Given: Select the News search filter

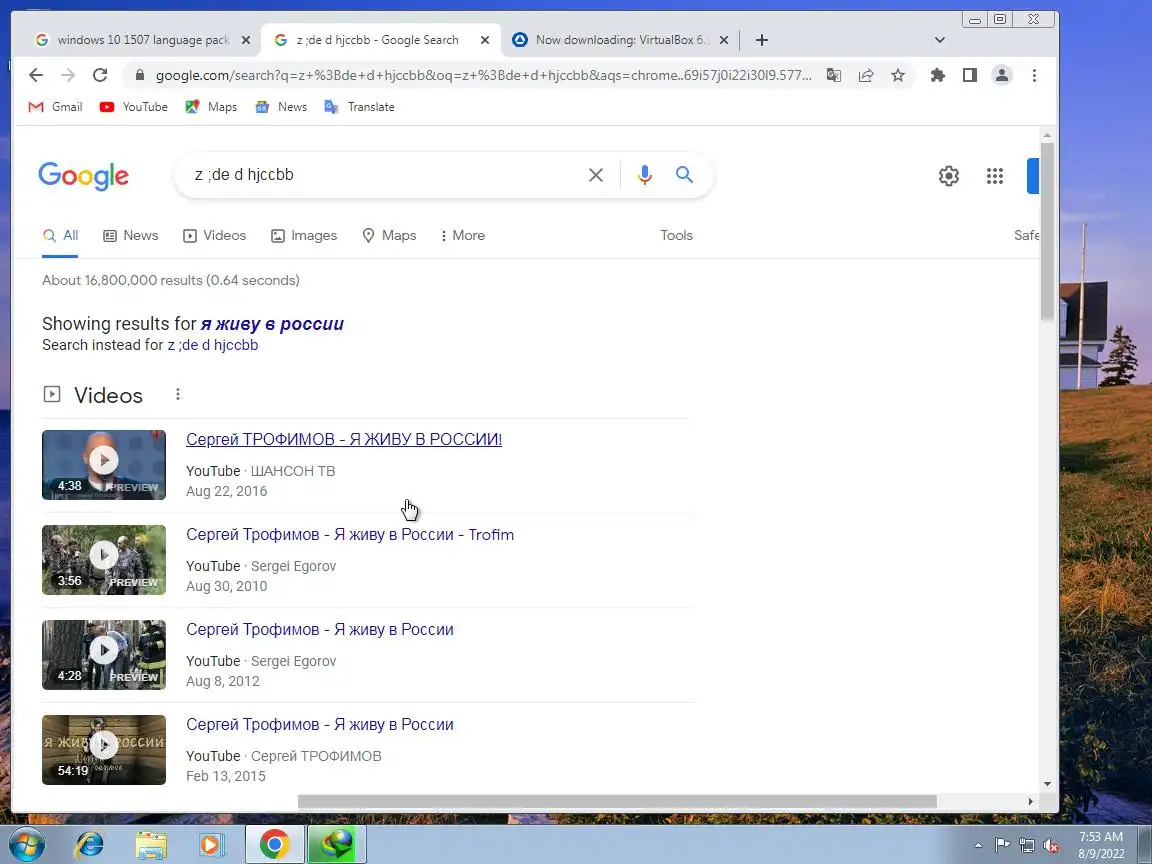Looking at the screenshot, I should click(x=131, y=236).
